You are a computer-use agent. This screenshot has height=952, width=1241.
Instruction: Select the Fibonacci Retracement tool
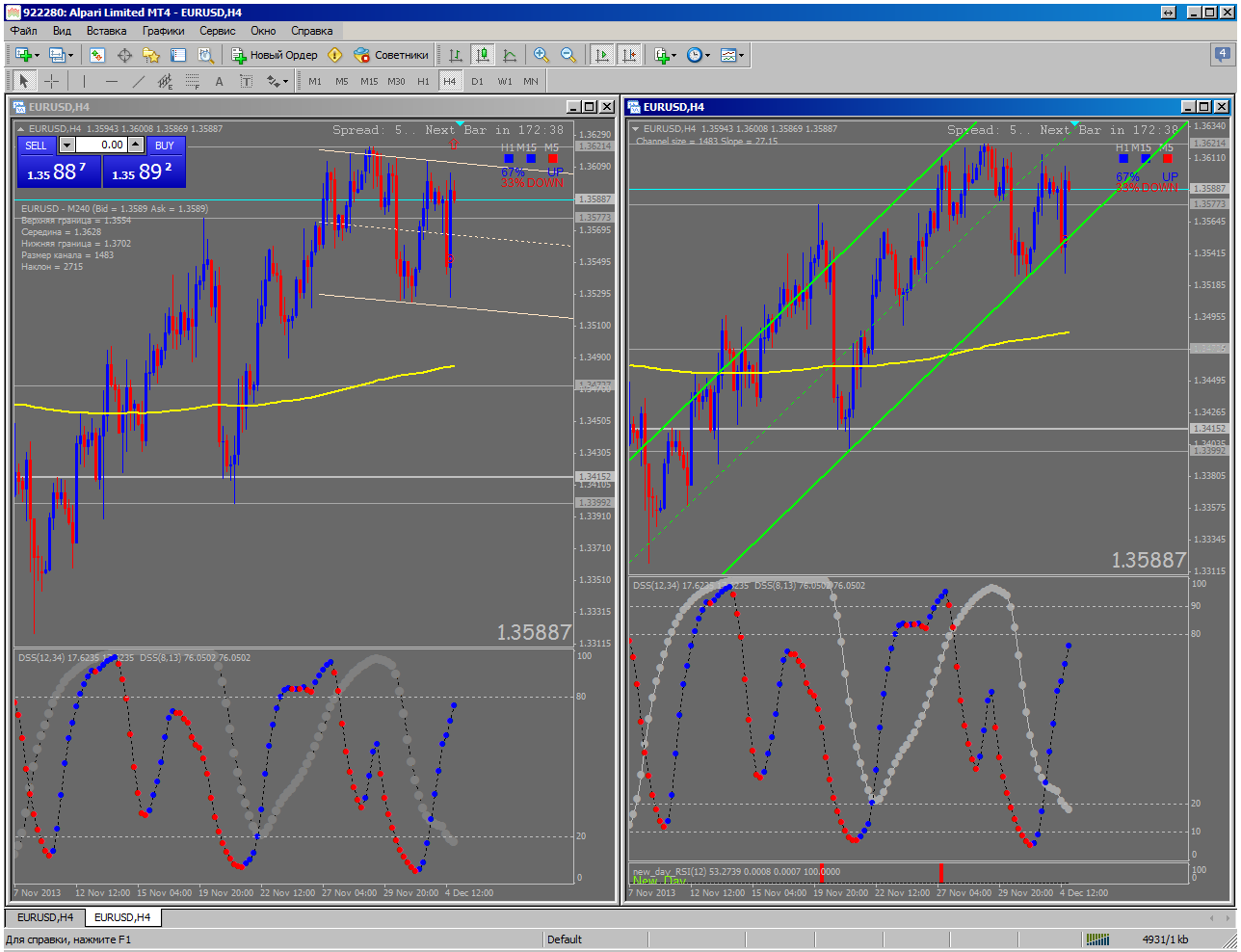click(192, 82)
